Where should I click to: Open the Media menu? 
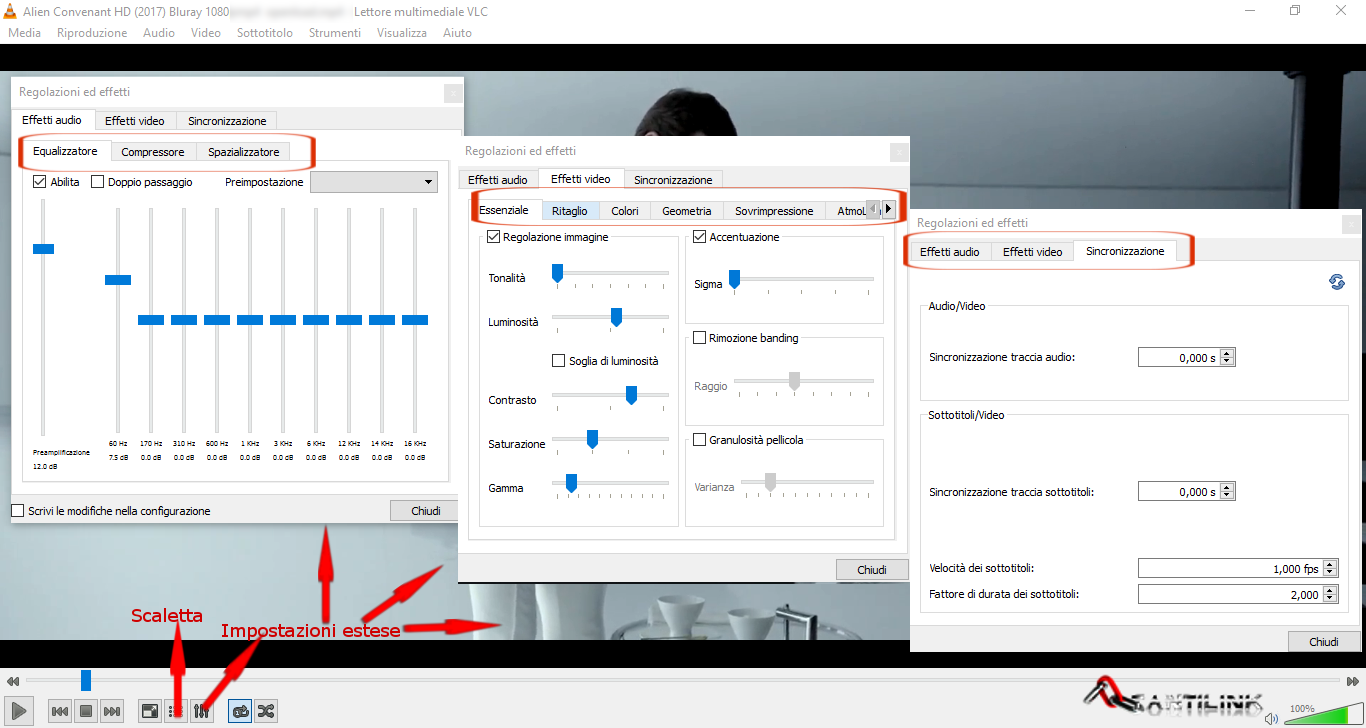pyautogui.click(x=24, y=33)
